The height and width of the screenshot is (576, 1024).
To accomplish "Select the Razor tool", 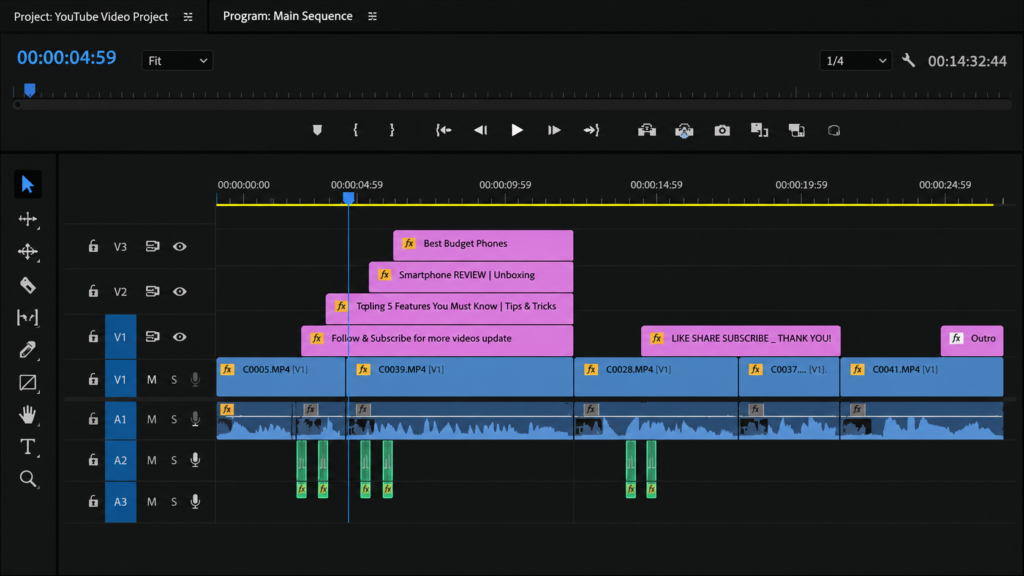I will (27, 285).
